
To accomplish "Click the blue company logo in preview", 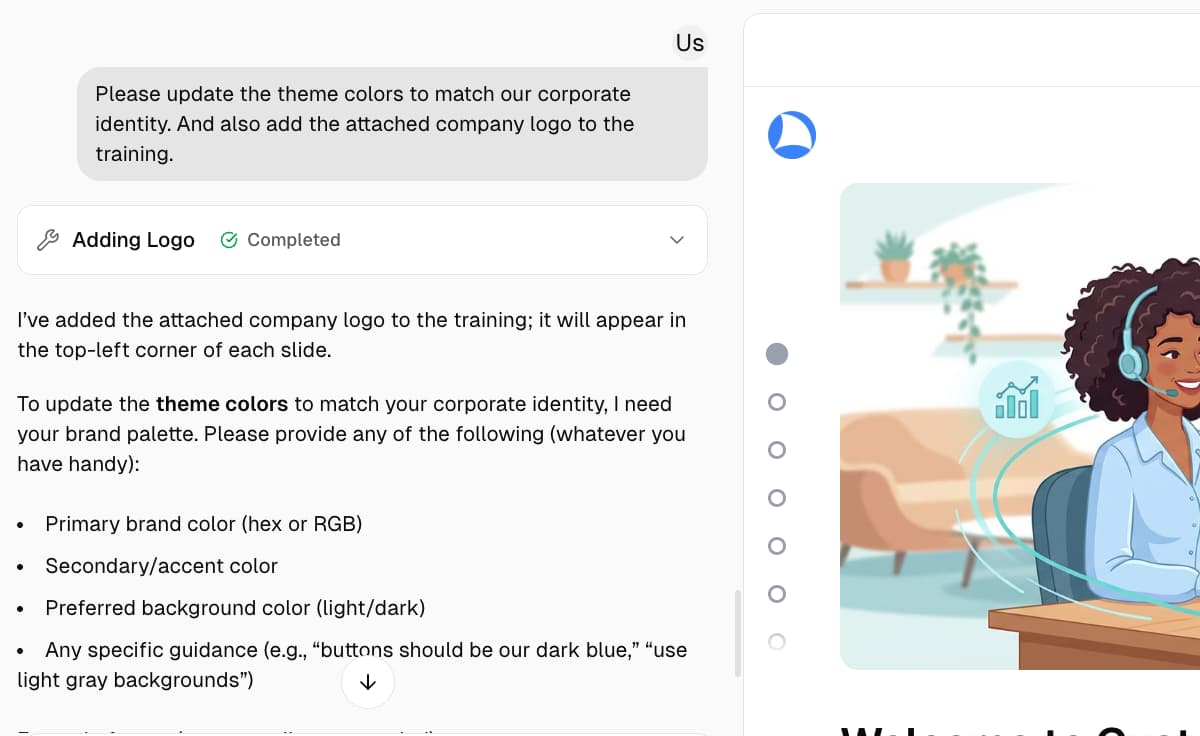I will [792, 135].
